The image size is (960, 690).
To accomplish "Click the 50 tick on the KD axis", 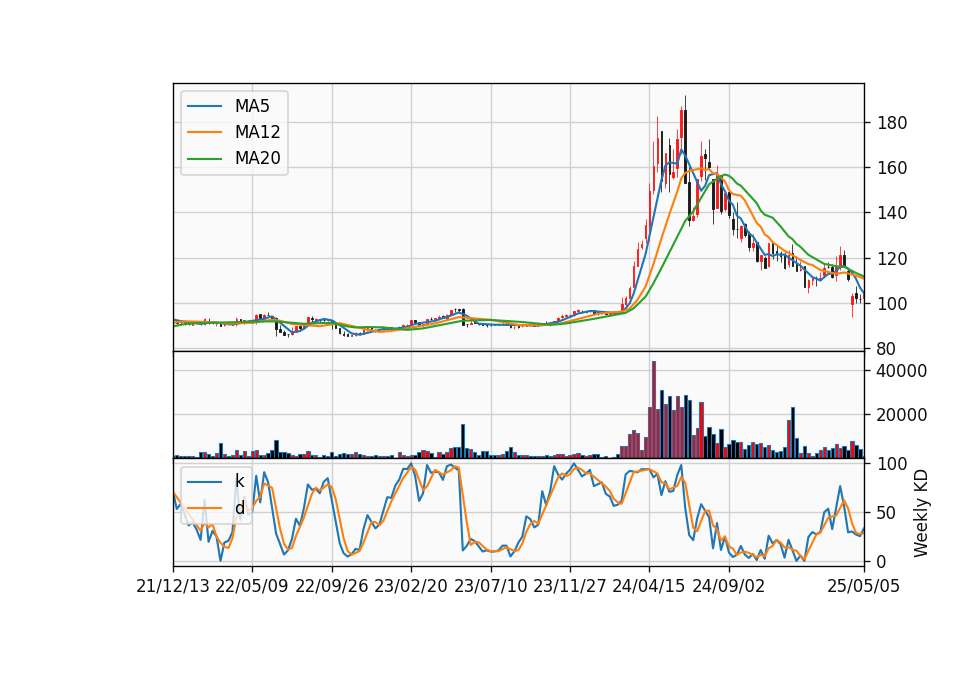I will pos(887,513).
